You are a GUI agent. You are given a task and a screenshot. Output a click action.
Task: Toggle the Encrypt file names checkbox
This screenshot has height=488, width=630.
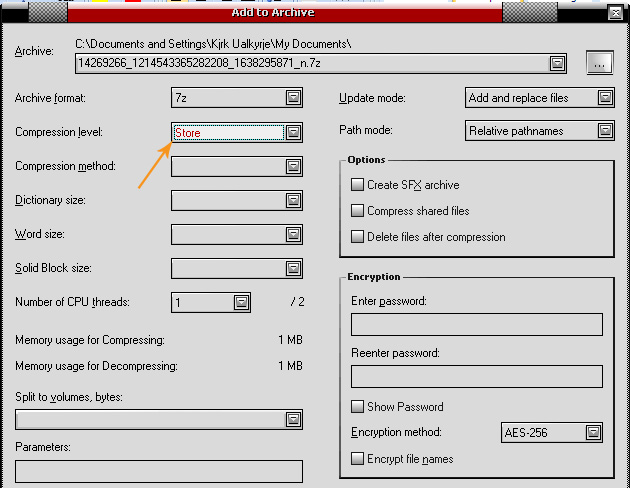tap(357, 459)
